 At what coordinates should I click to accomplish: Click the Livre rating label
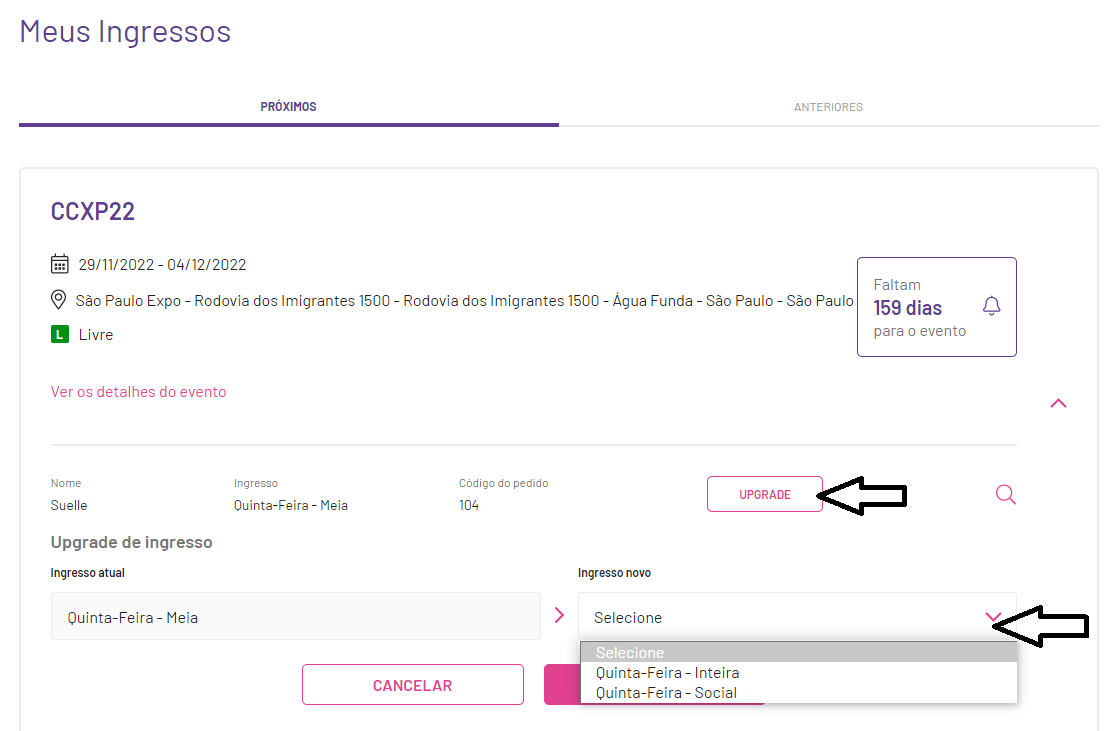[96, 334]
